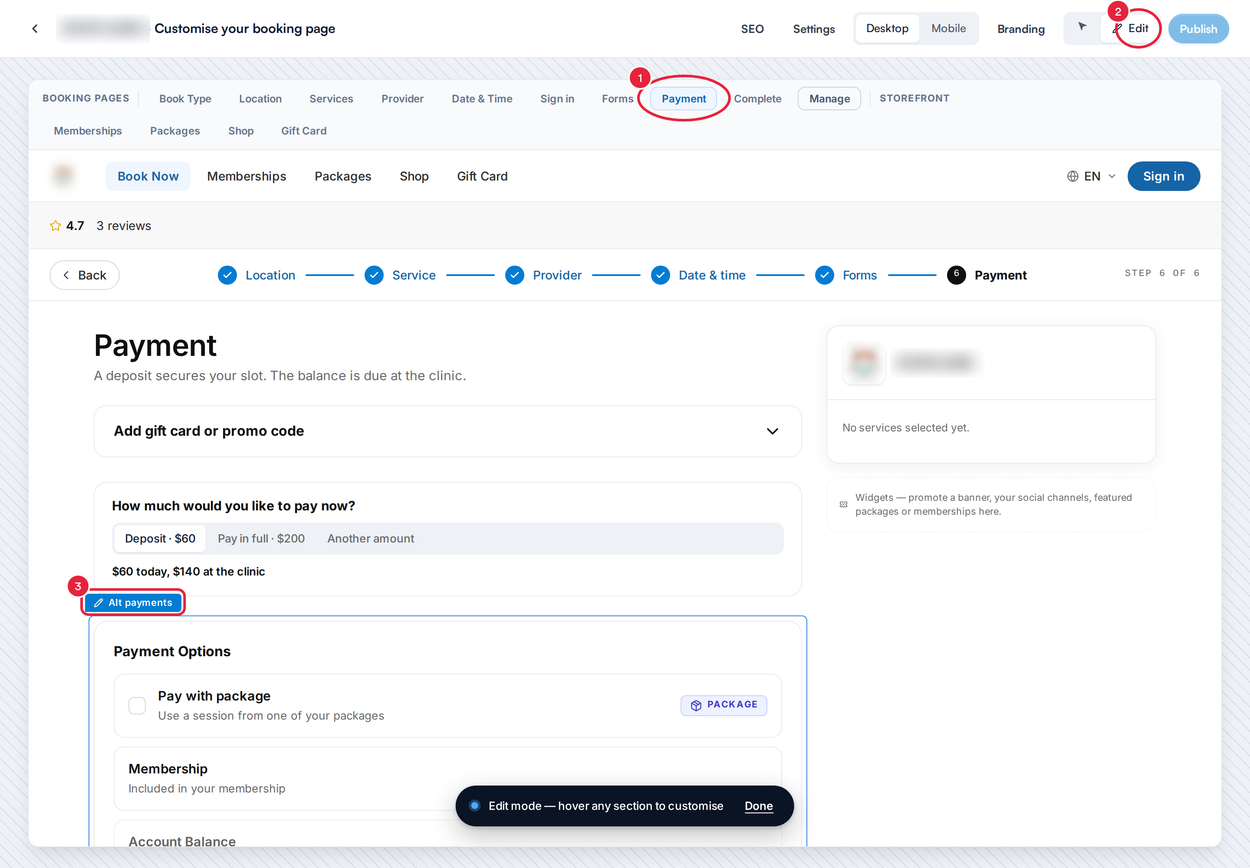Click 'No services selected yet.' text
Viewport: 1250px width, 868px height.
coord(906,428)
